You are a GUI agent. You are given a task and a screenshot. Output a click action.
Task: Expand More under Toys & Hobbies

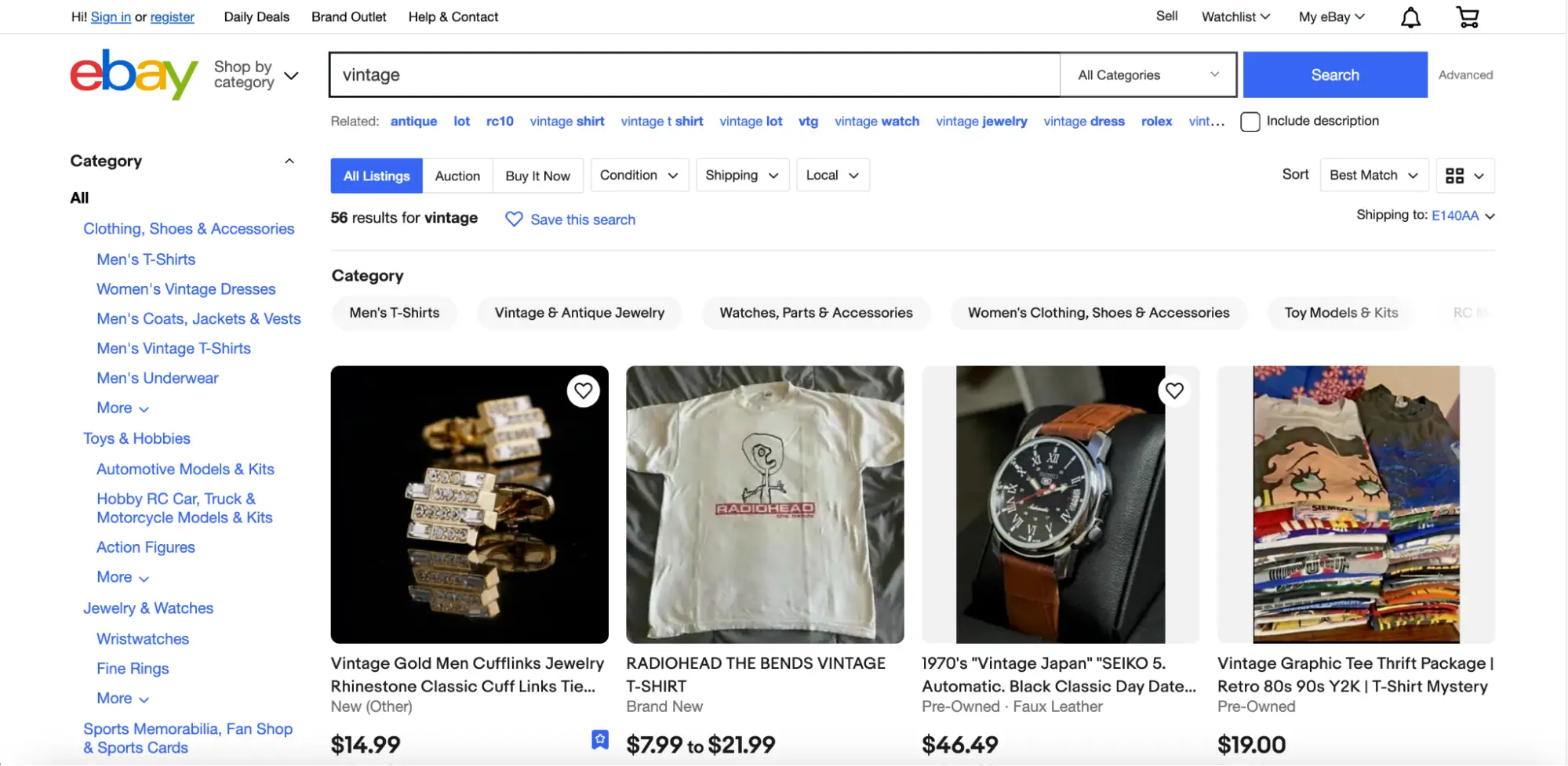(x=122, y=578)
